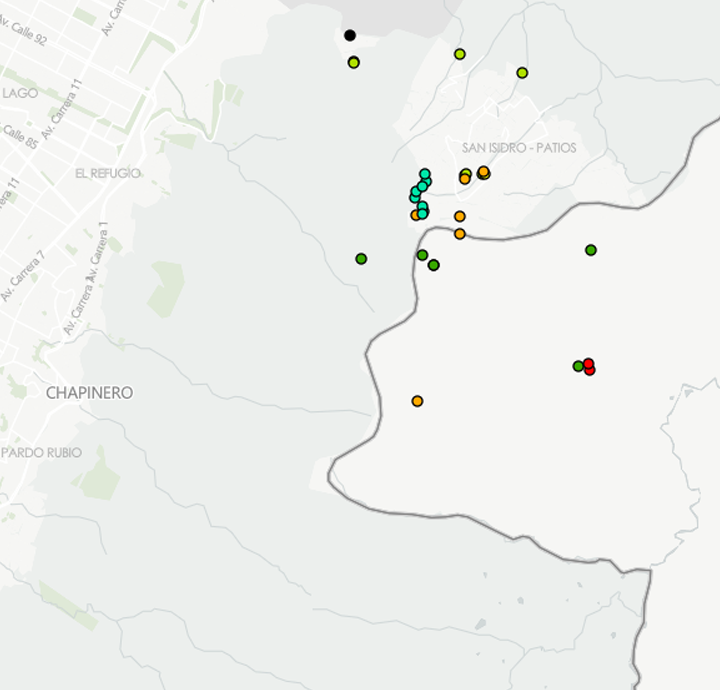720x690 pixels.
Task: Click the dark green marker beside the red markers
Action: (578, 367)
